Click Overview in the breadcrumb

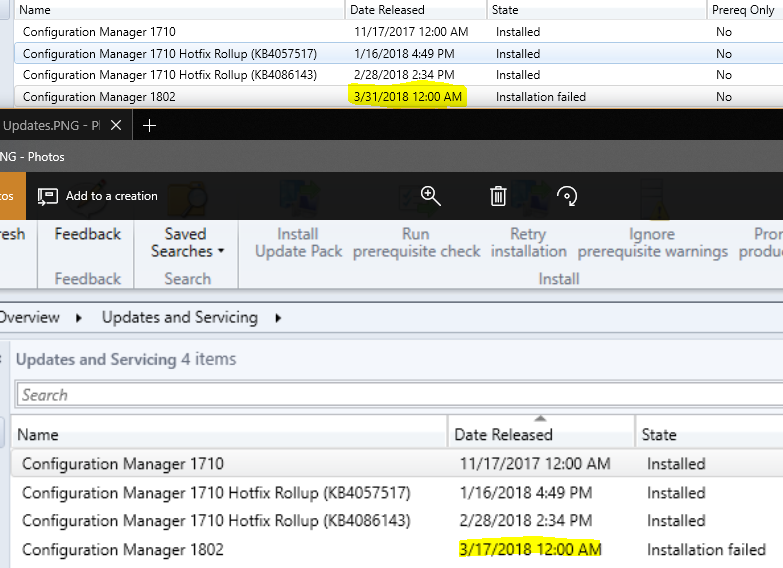29,317
